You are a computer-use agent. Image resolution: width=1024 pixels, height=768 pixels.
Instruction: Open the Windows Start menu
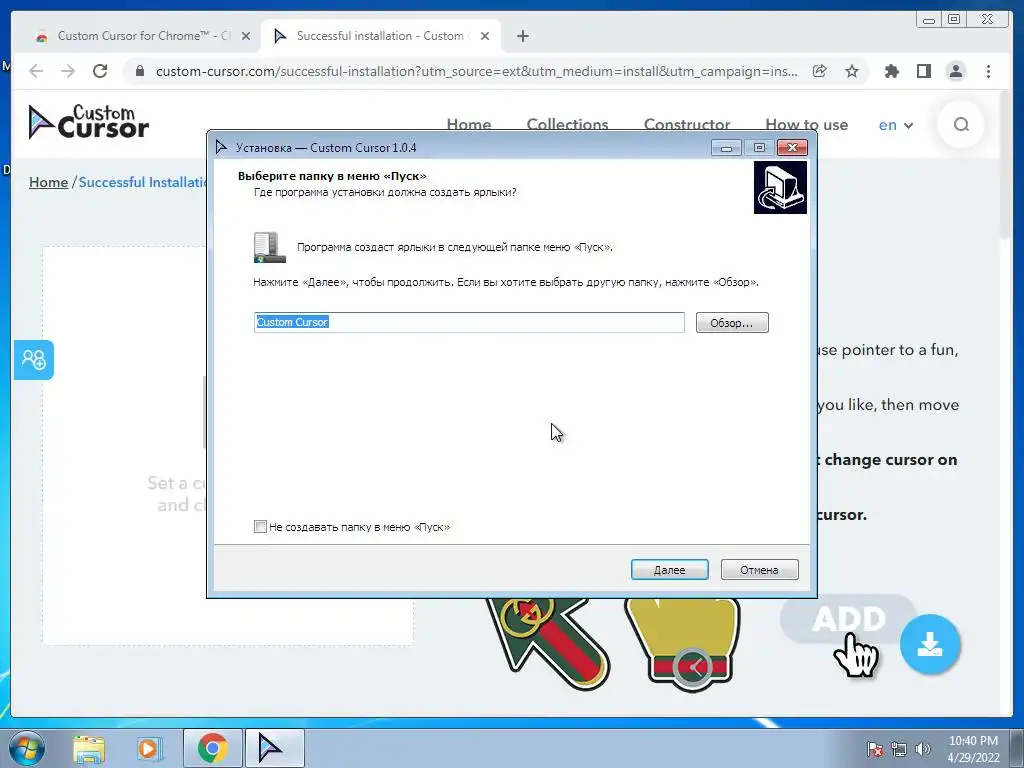27,748
